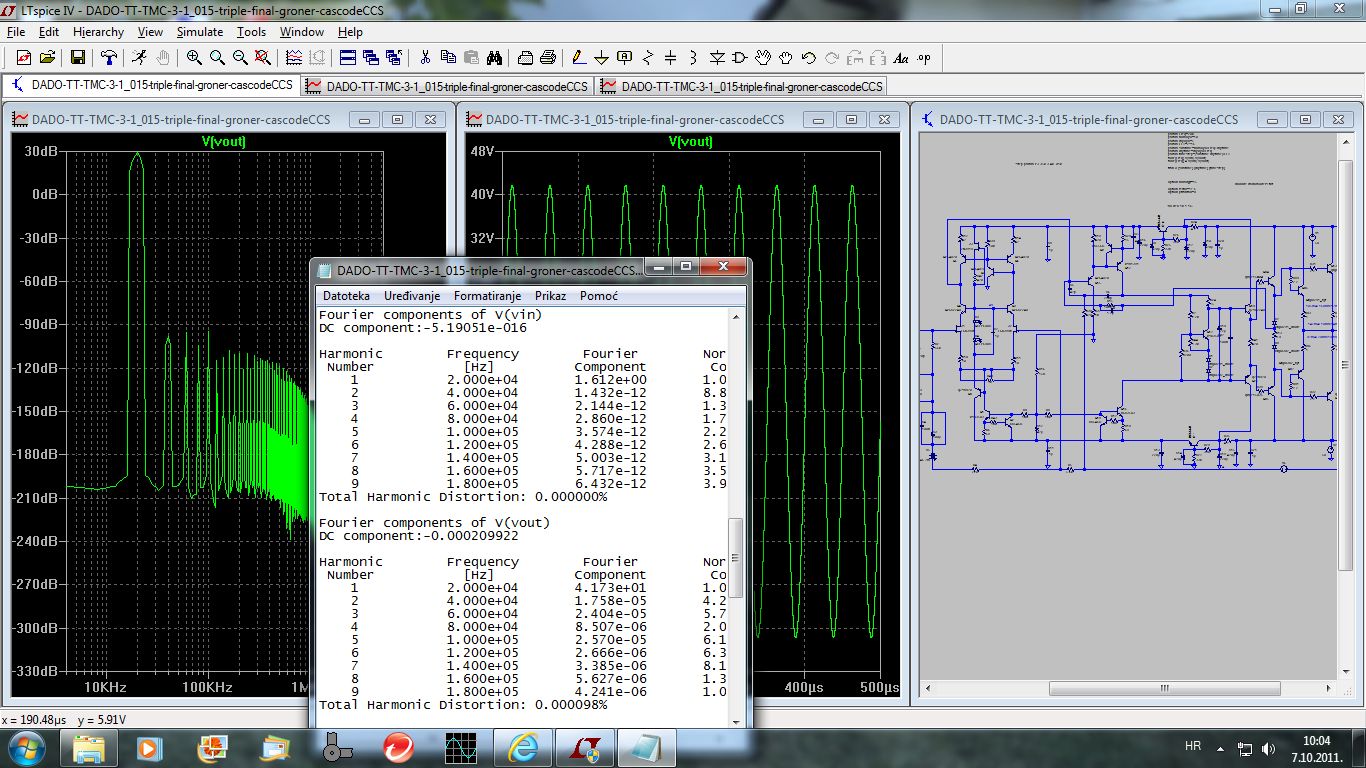Image resolution: width=1366 pixels, height=768 pixels.
Task: Select the Drag hand tool
Action: click(786, 57)
